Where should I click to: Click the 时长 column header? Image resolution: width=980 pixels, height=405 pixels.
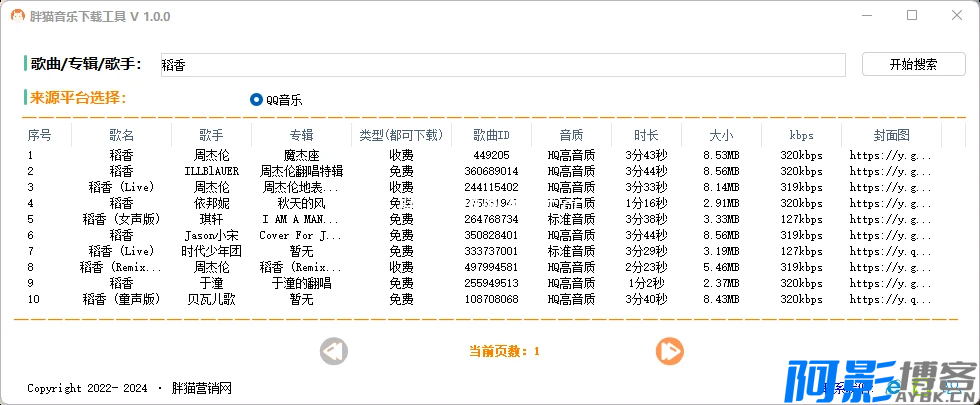pyautogui.click(x=646, y=135)
